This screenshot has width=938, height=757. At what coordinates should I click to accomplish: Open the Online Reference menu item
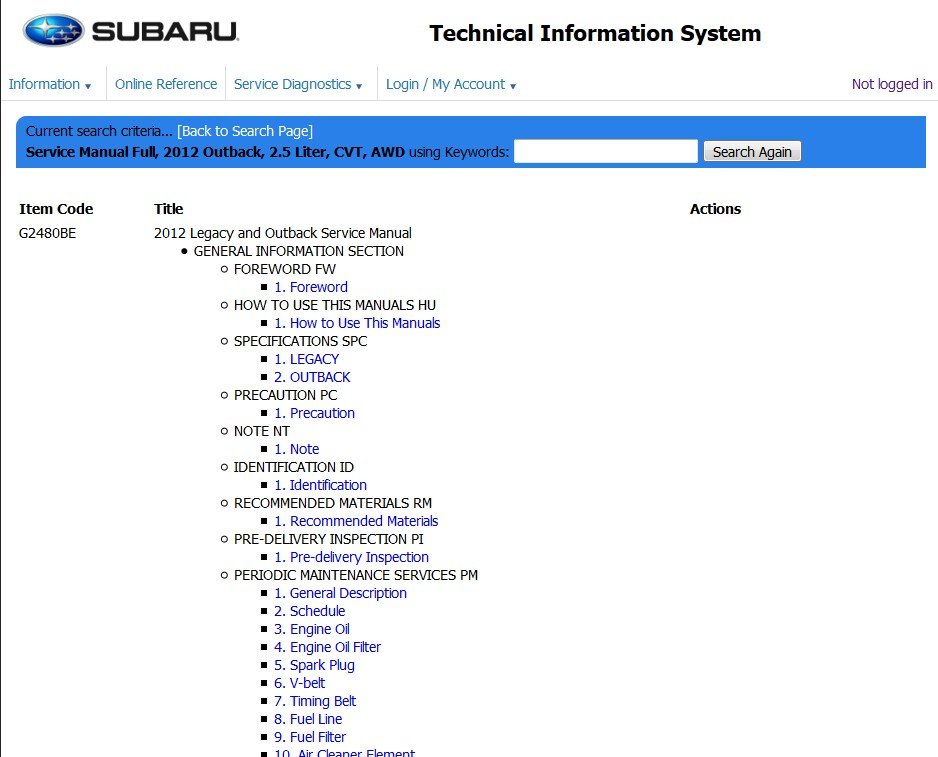click(x=166, y=84)
